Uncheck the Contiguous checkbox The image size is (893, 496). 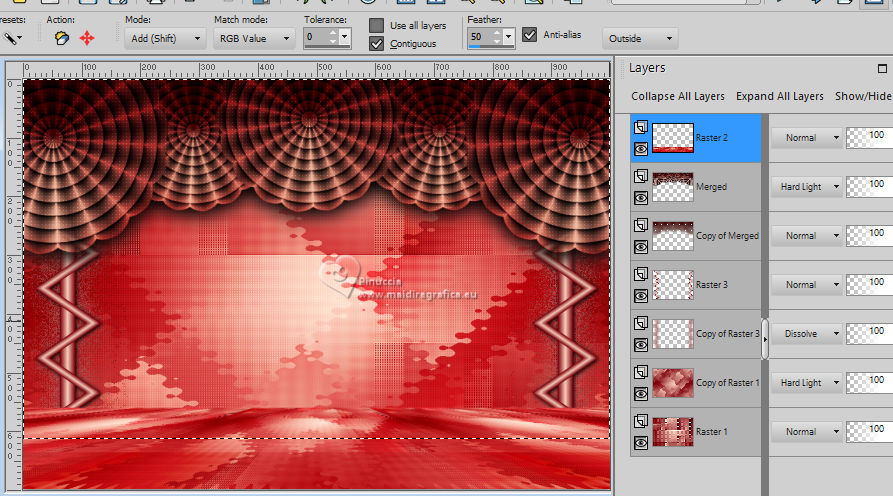tap(376, 43)
